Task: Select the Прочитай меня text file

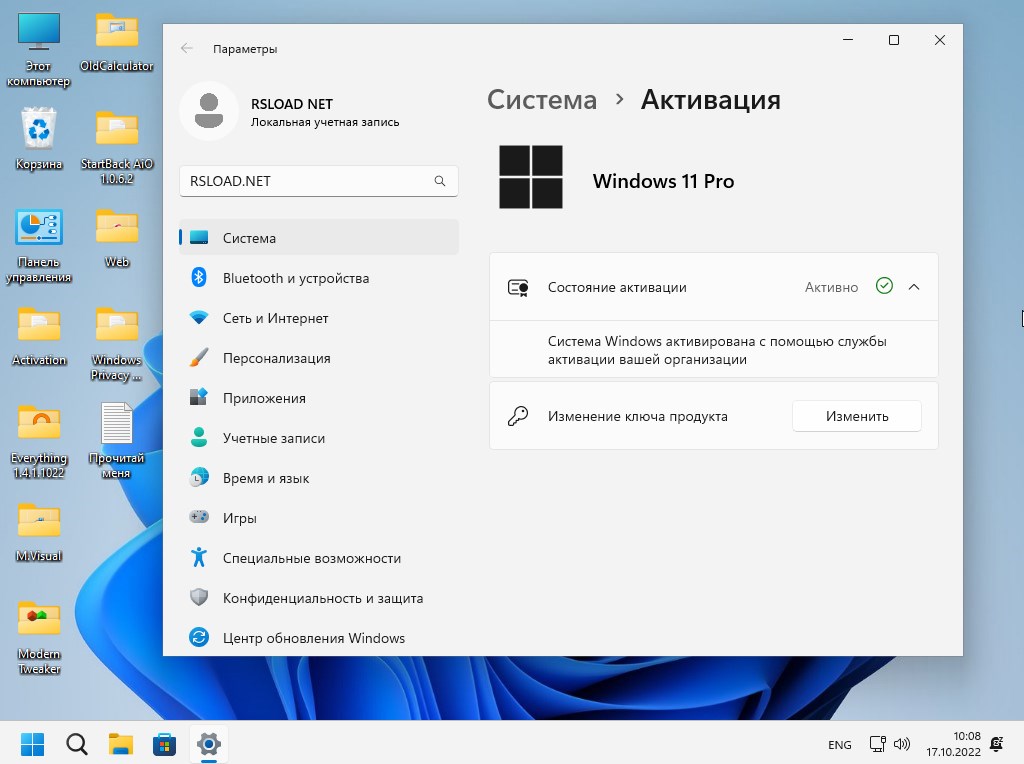Action: pos(117,441)
